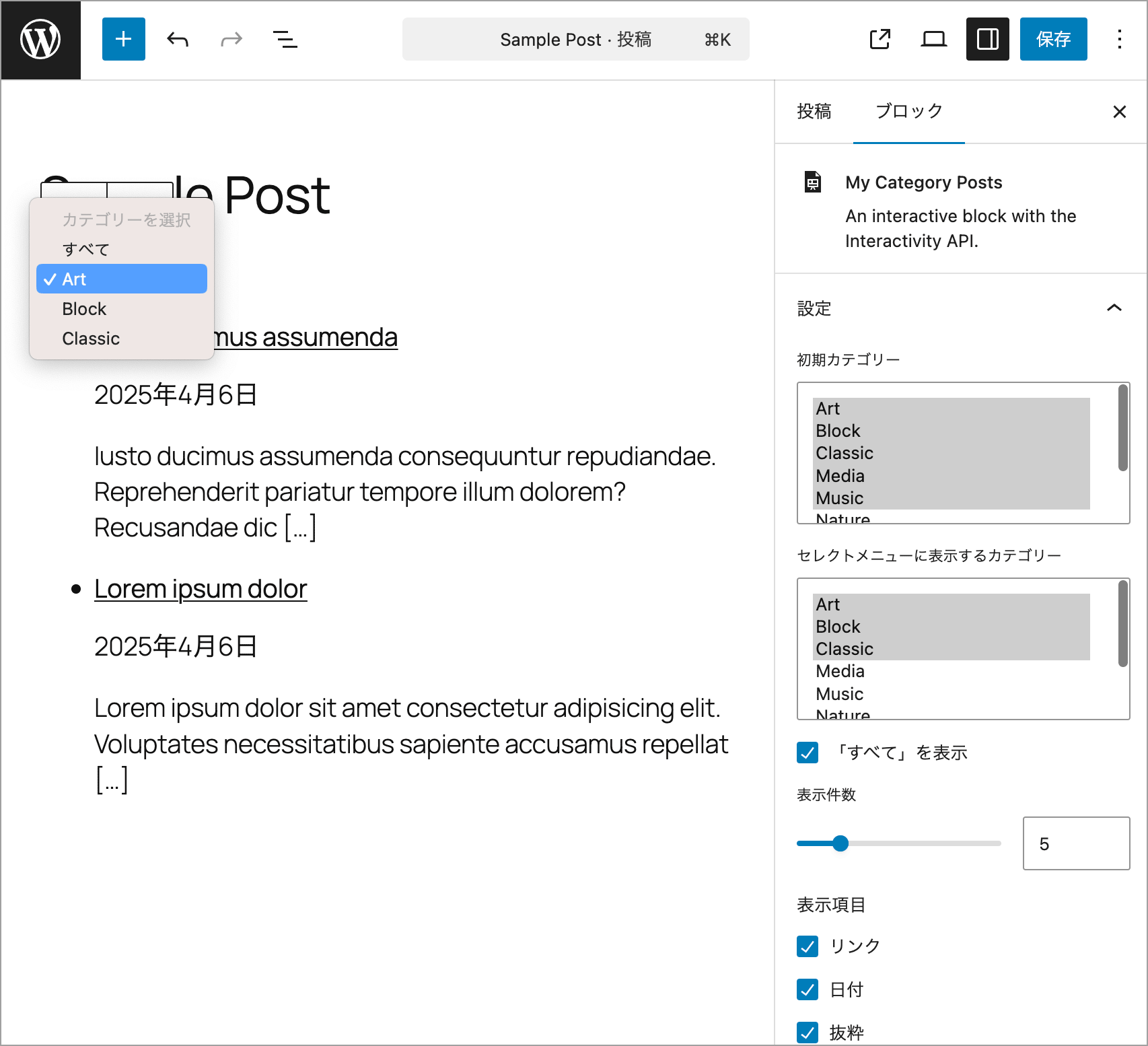Click the 保存 save button

coord(1053,40)
